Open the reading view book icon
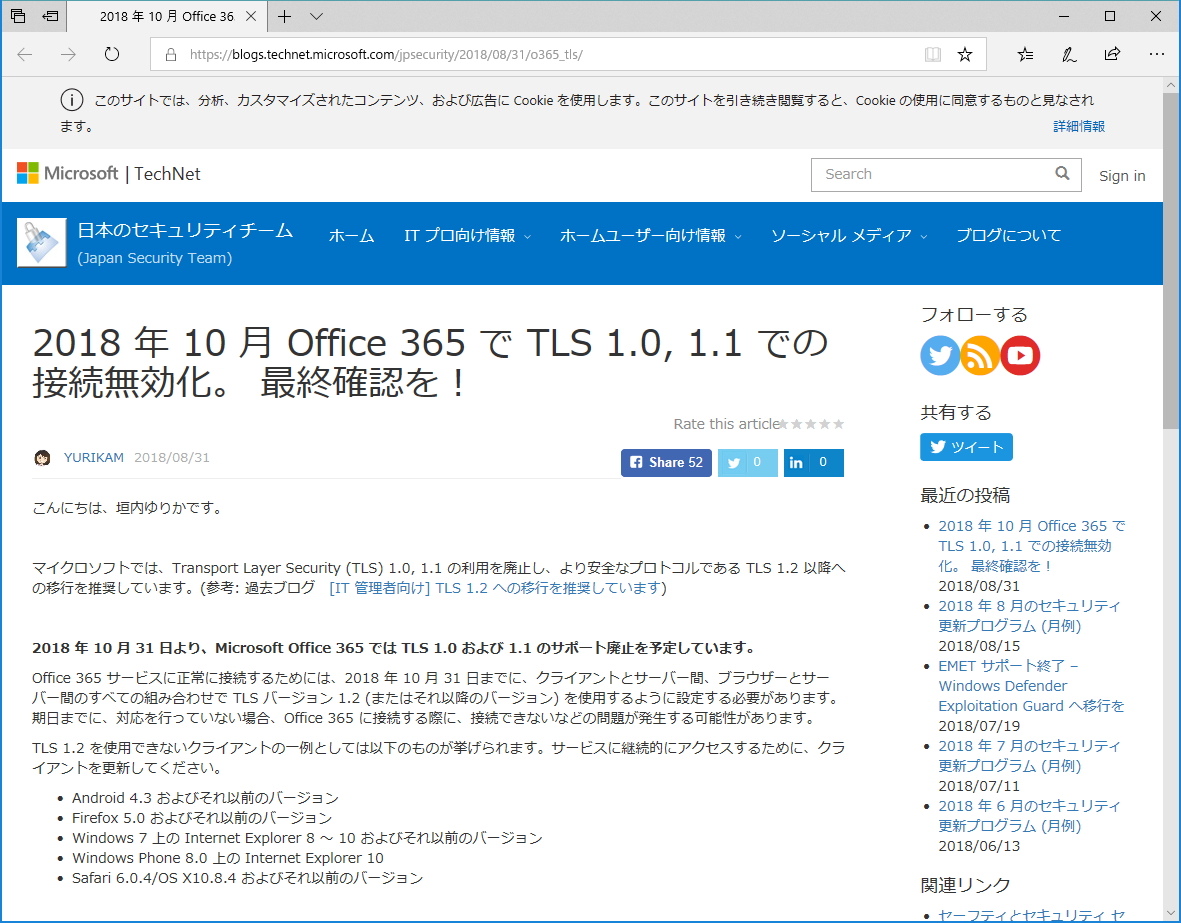Screen dimensions: 1181x923 [x=932, y=54]
